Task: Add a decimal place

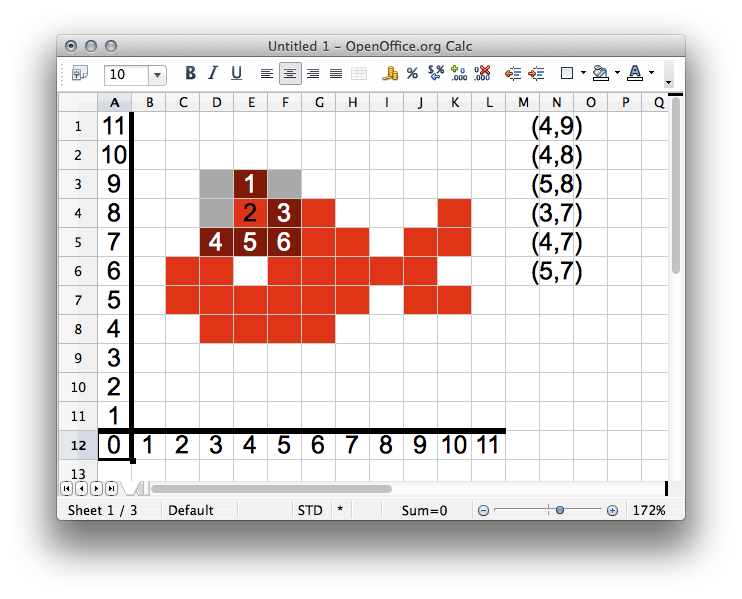Action: (x=459, y=73)
